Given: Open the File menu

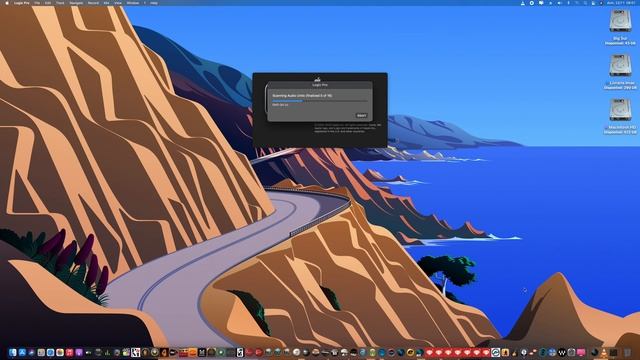Looking at the screenshot, I should click(x=37, y=3).
